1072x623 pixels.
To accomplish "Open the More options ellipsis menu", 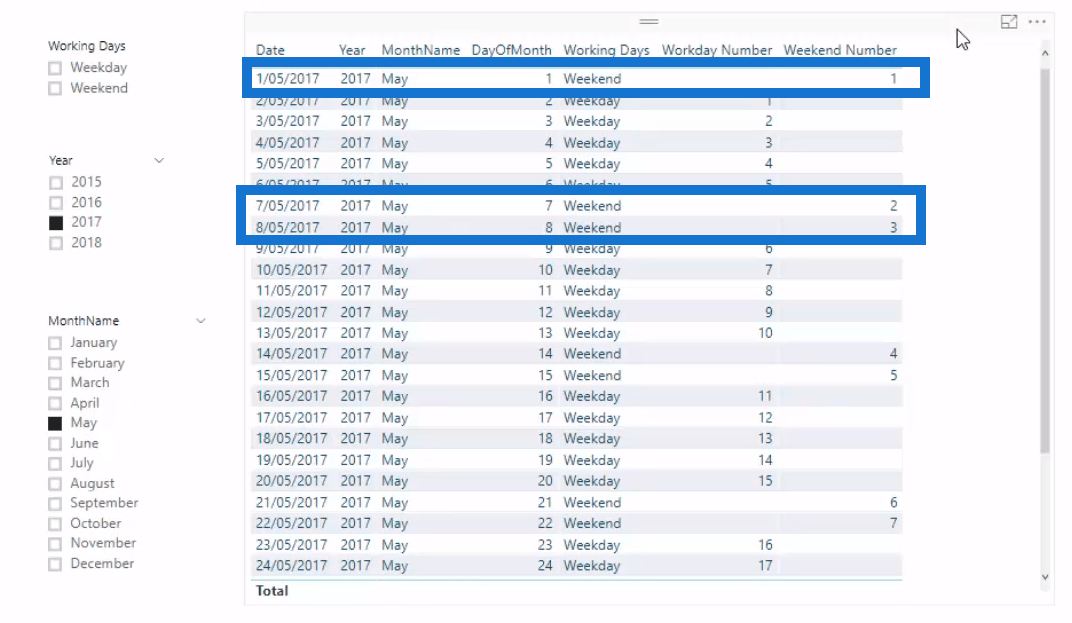I will (1037, 22).
